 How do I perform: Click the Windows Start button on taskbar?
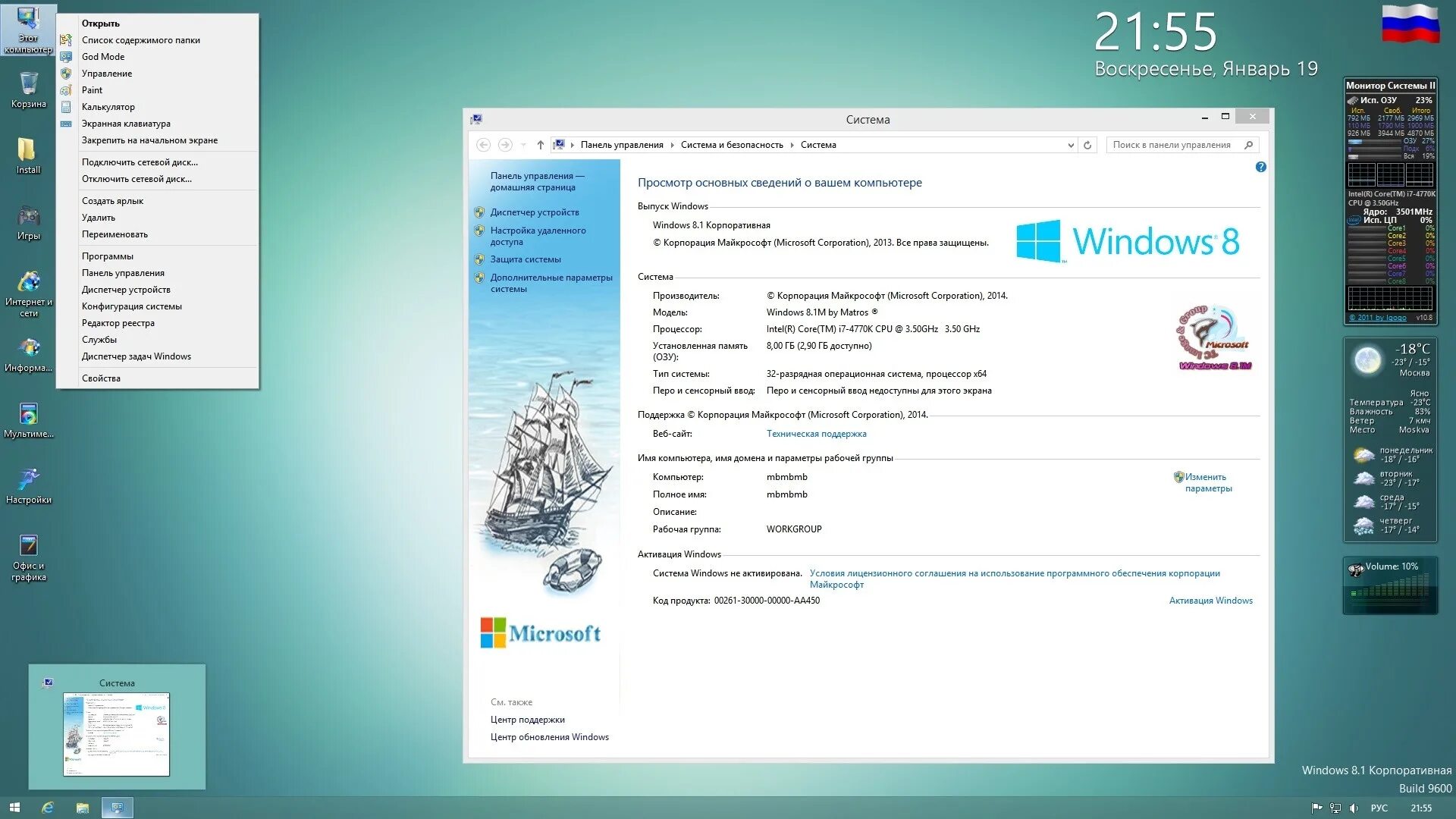[x=14, y=808]
